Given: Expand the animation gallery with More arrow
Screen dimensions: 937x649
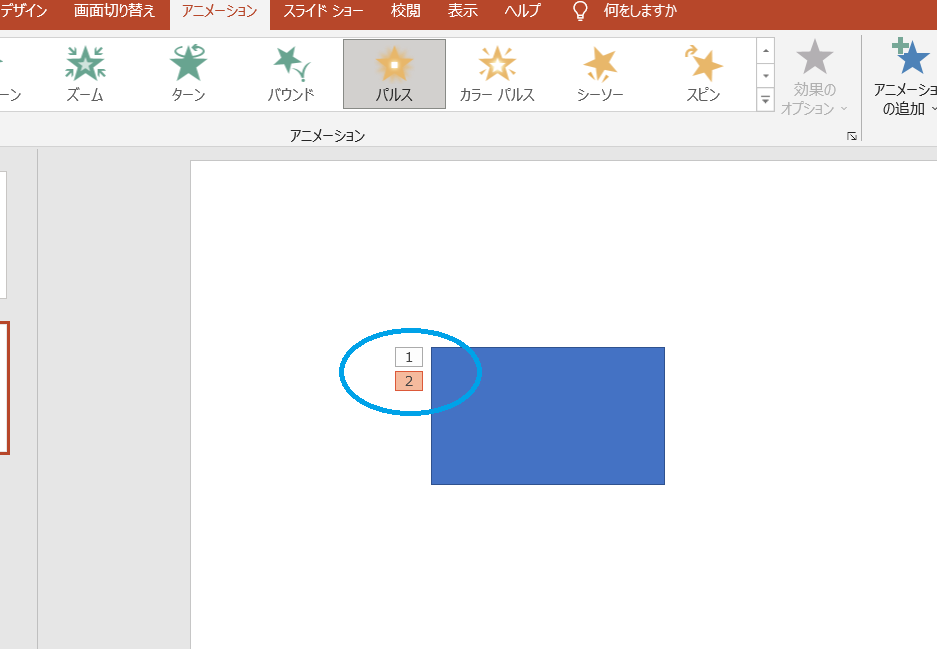Looking at the screenshot, I should tap(766, 100).
